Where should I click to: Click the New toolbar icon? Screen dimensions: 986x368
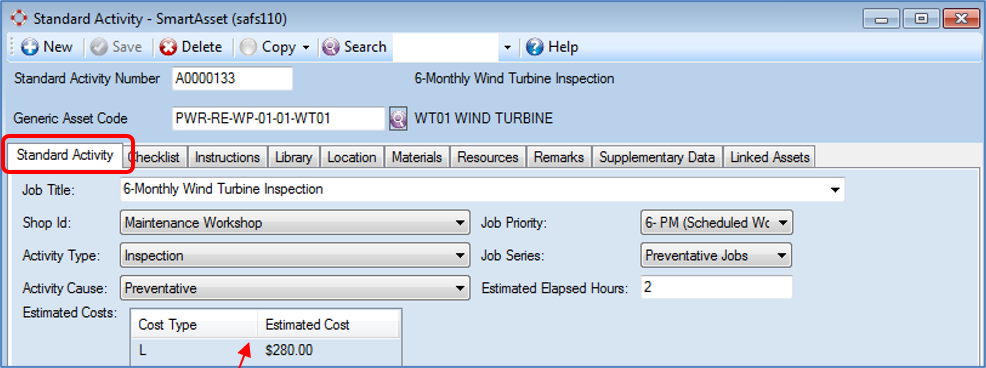click(x=30, y=47)
